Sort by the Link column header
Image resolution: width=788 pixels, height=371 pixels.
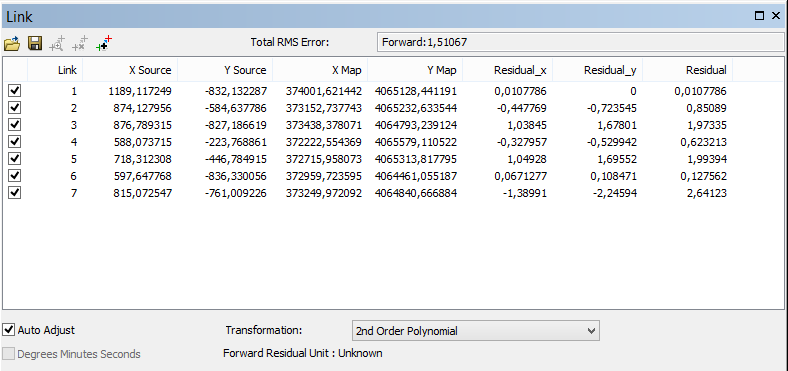point(55,70)
